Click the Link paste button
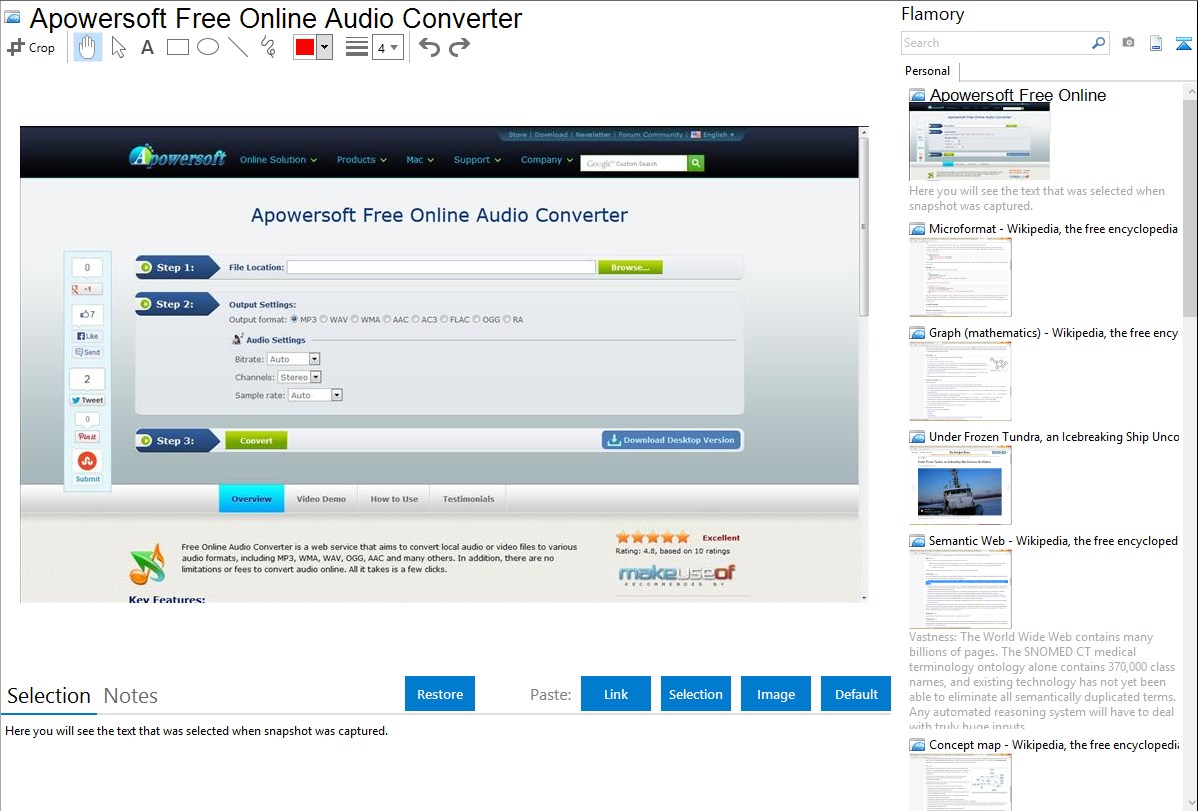This screenshot has width=1198, height=811. click(x=616, y=694)
